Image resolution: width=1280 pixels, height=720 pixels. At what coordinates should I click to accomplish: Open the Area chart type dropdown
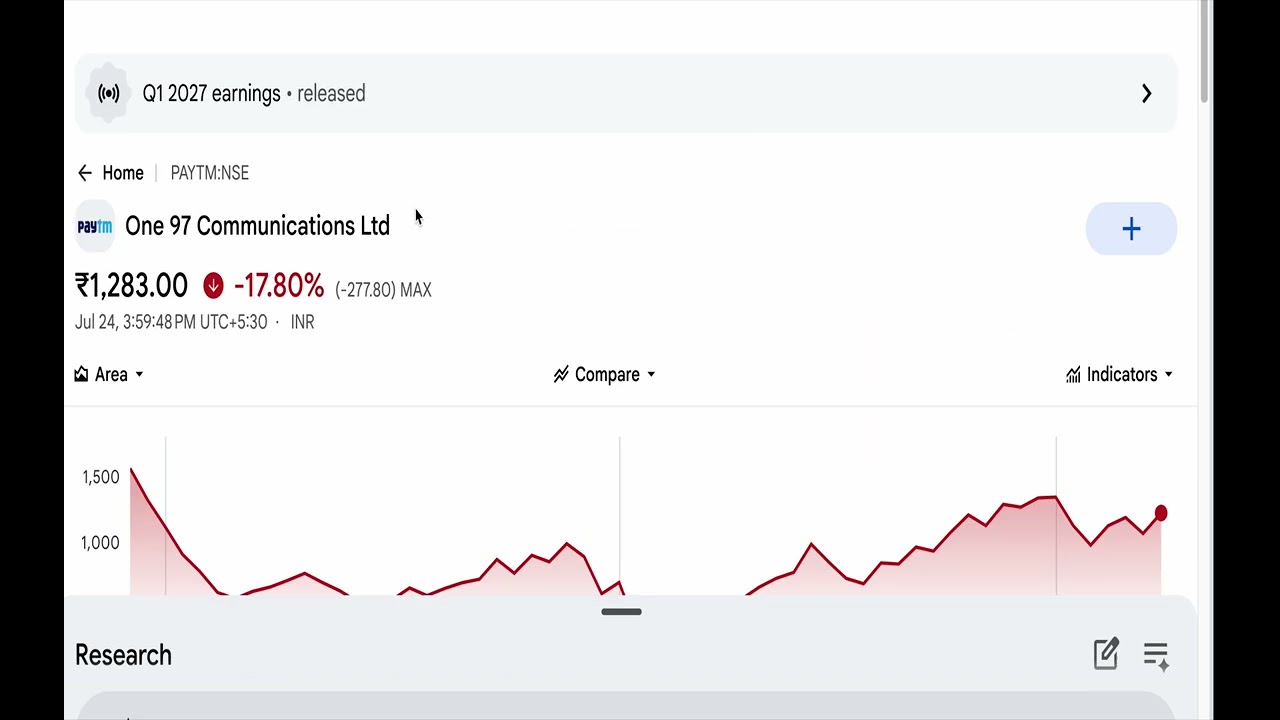click(x=109, y=374)
